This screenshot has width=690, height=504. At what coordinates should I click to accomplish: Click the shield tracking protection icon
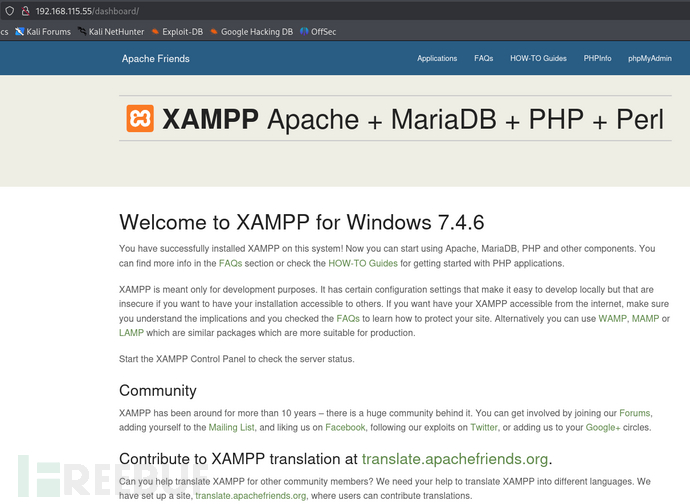tap(10, 11)
